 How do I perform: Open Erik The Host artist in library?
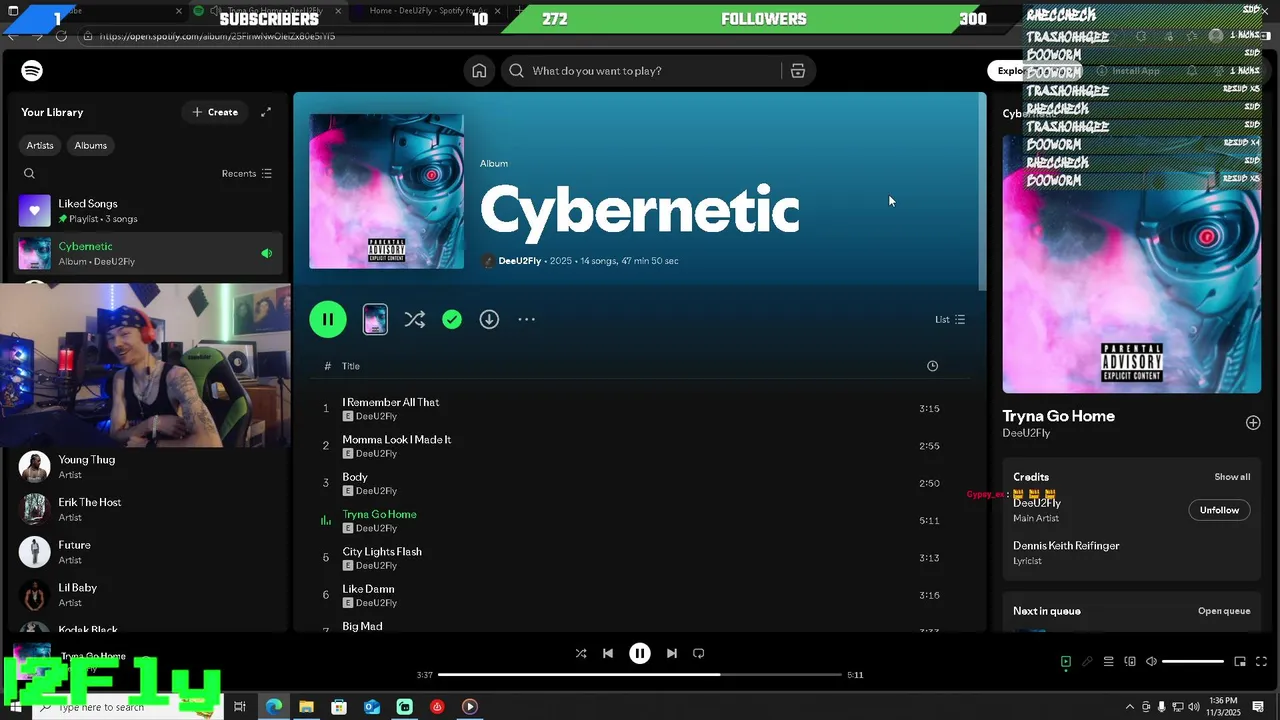(150, 510)
